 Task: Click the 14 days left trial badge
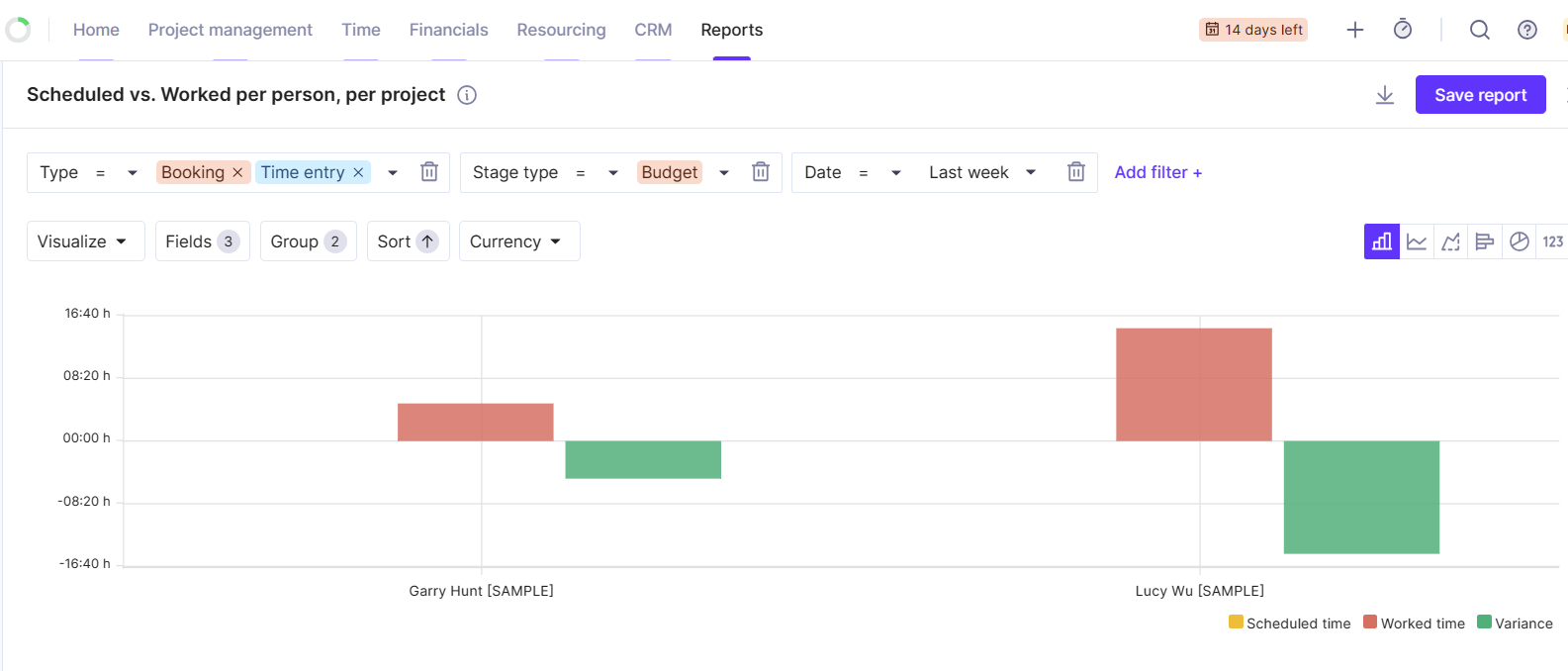[x=1253, y=30]
